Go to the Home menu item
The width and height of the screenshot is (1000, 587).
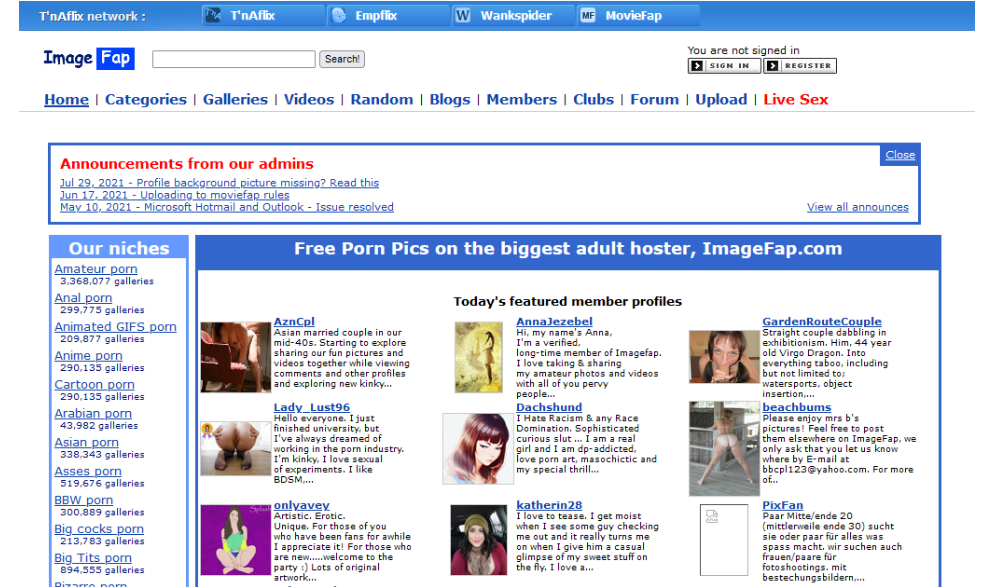pyautogui.click(x=66, y=100)
